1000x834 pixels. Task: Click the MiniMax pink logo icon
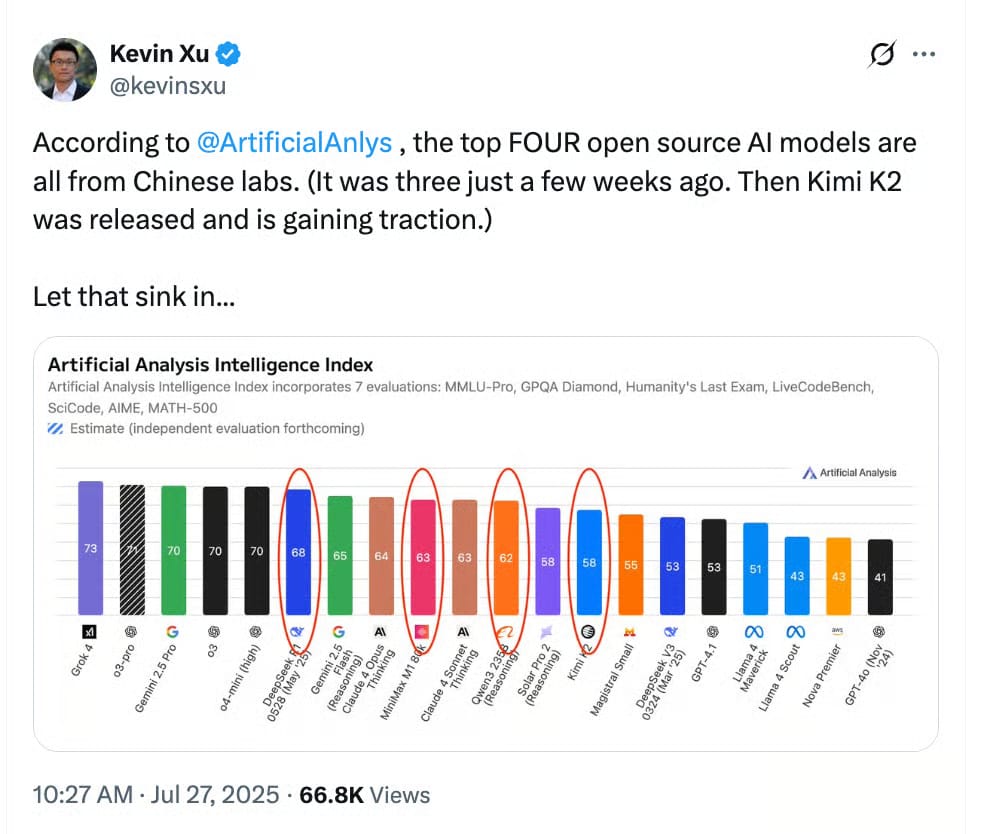422,632
